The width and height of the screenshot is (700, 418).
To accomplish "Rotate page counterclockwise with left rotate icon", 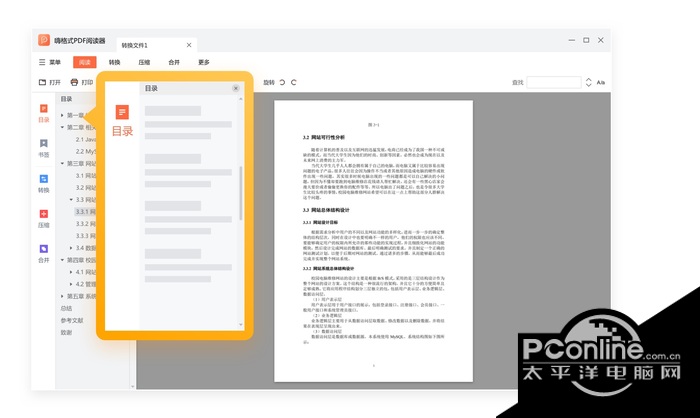I will pos(282,82).
